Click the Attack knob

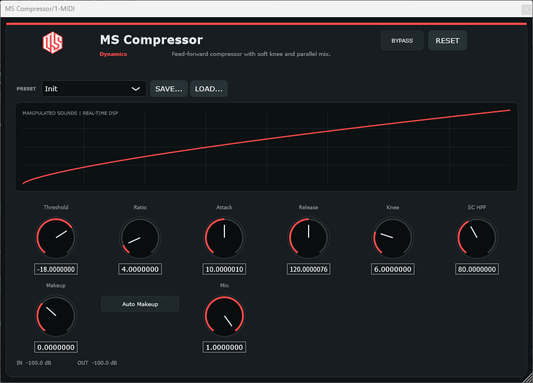224,238
